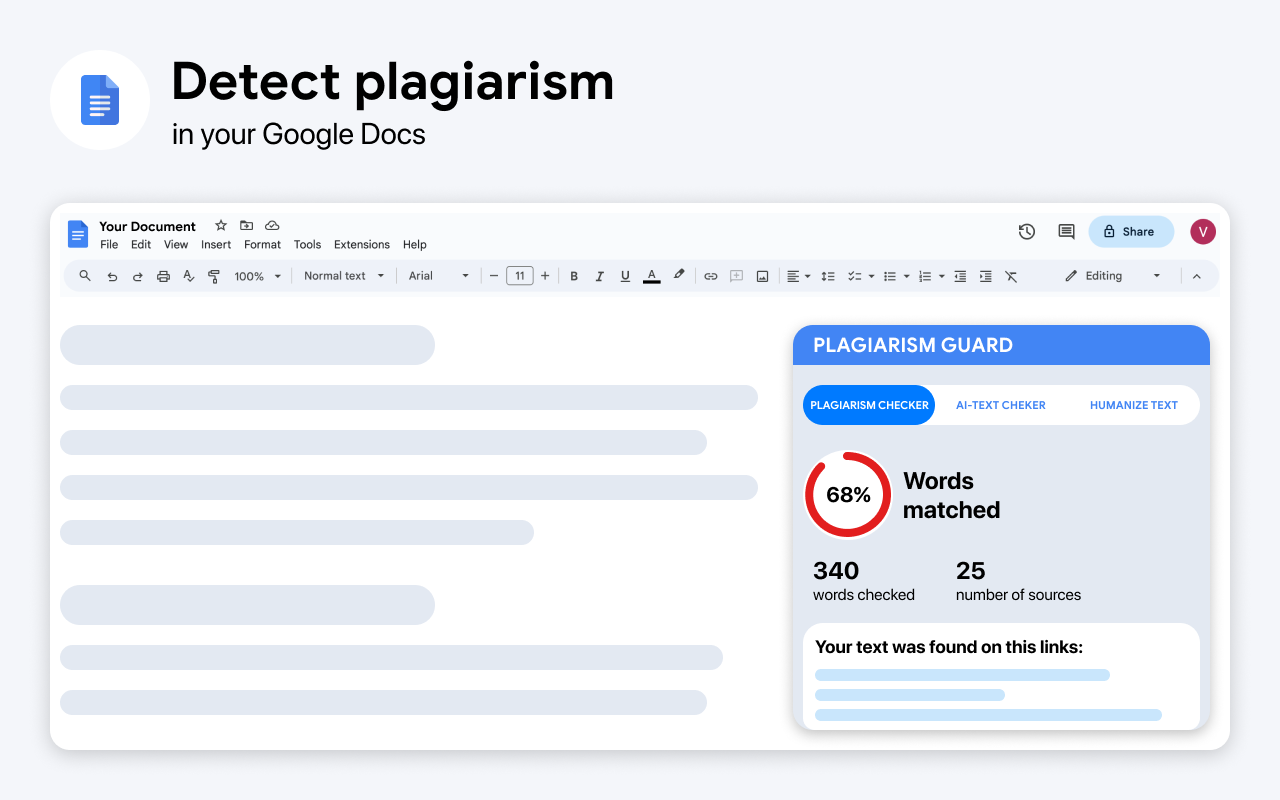Open the account avatar V

(x=1203, y=232)
